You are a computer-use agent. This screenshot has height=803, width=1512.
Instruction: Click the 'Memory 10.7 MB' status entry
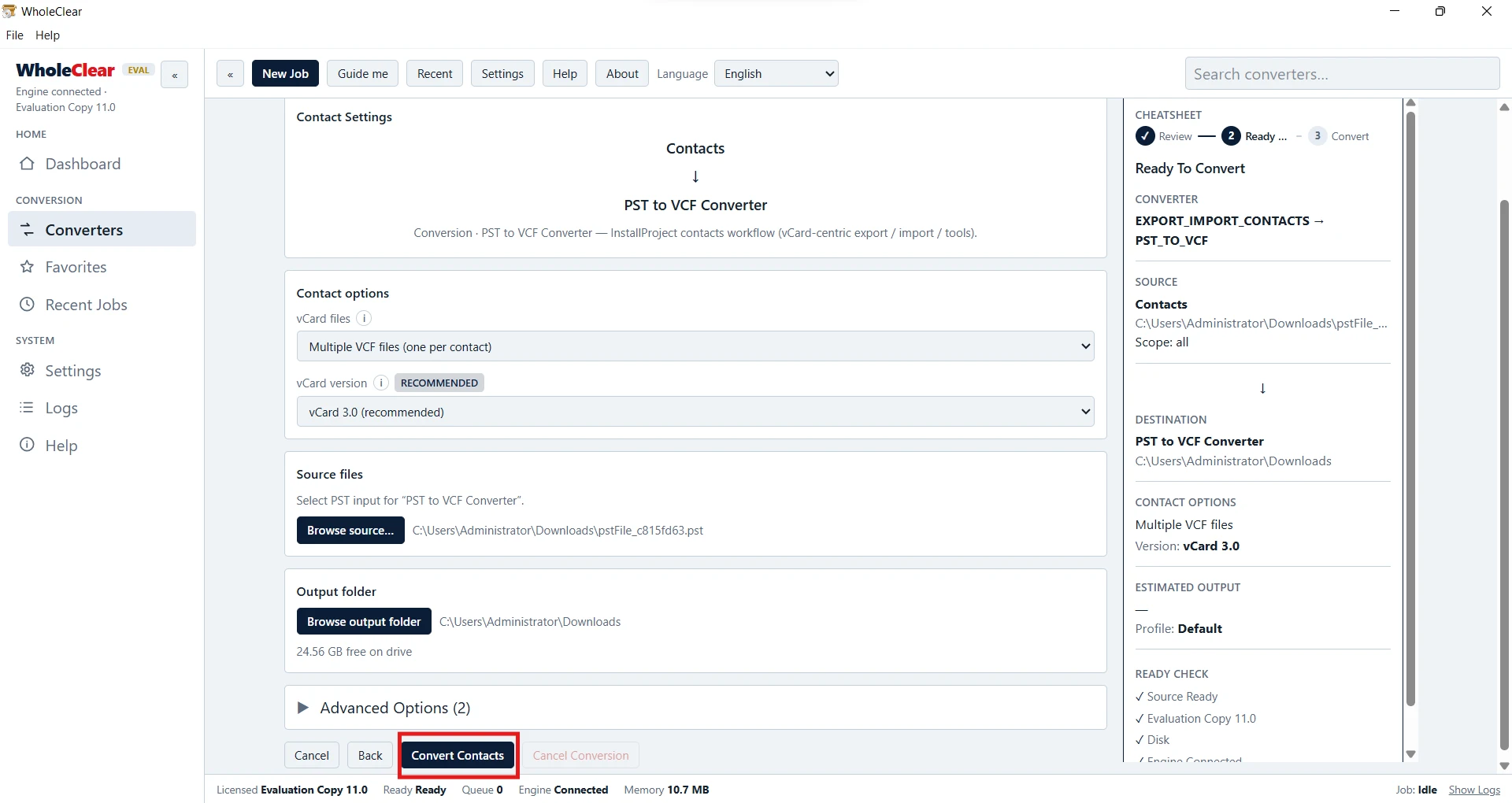666,790
